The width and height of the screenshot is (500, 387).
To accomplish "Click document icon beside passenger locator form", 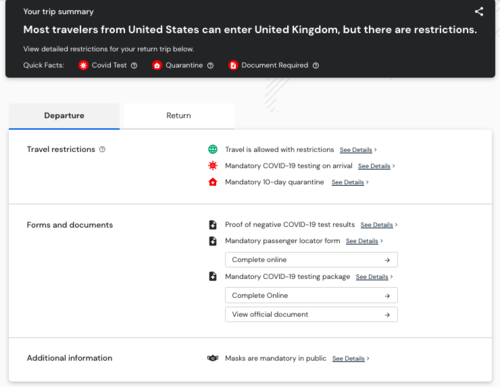I will pyautogui.click(x=213, y=241).
